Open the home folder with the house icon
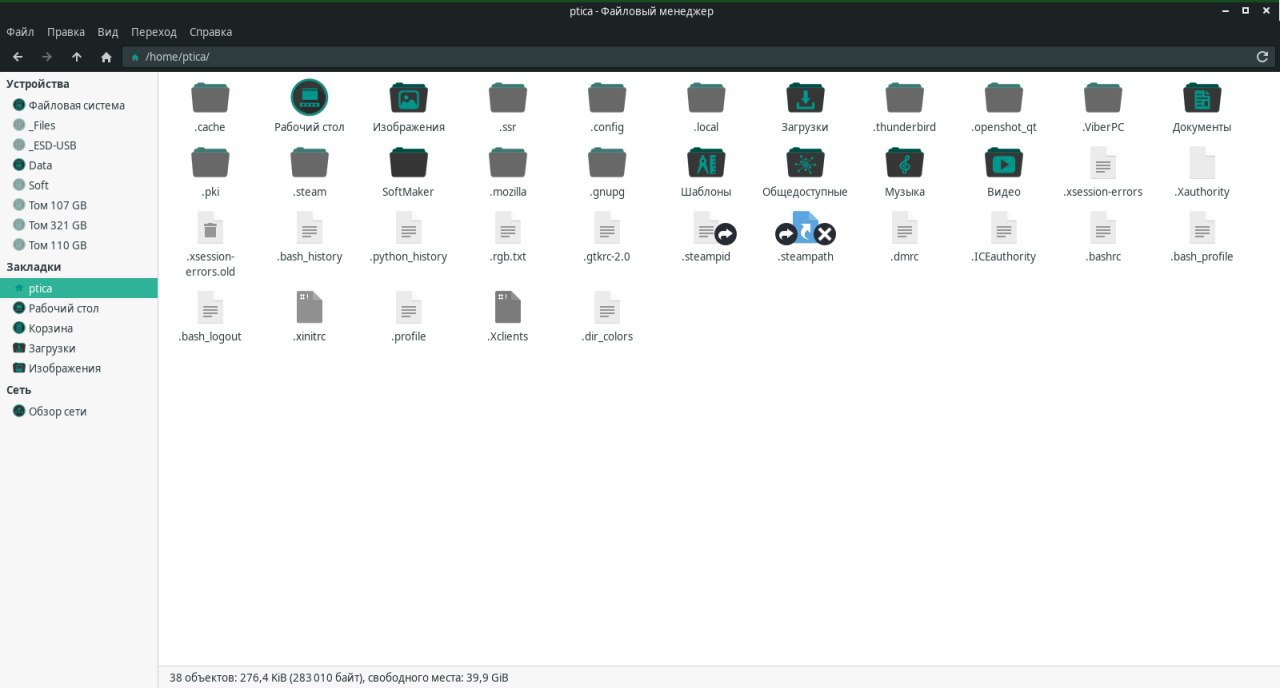This screenshot has width=1280, height=688. [x=106, y=57]
